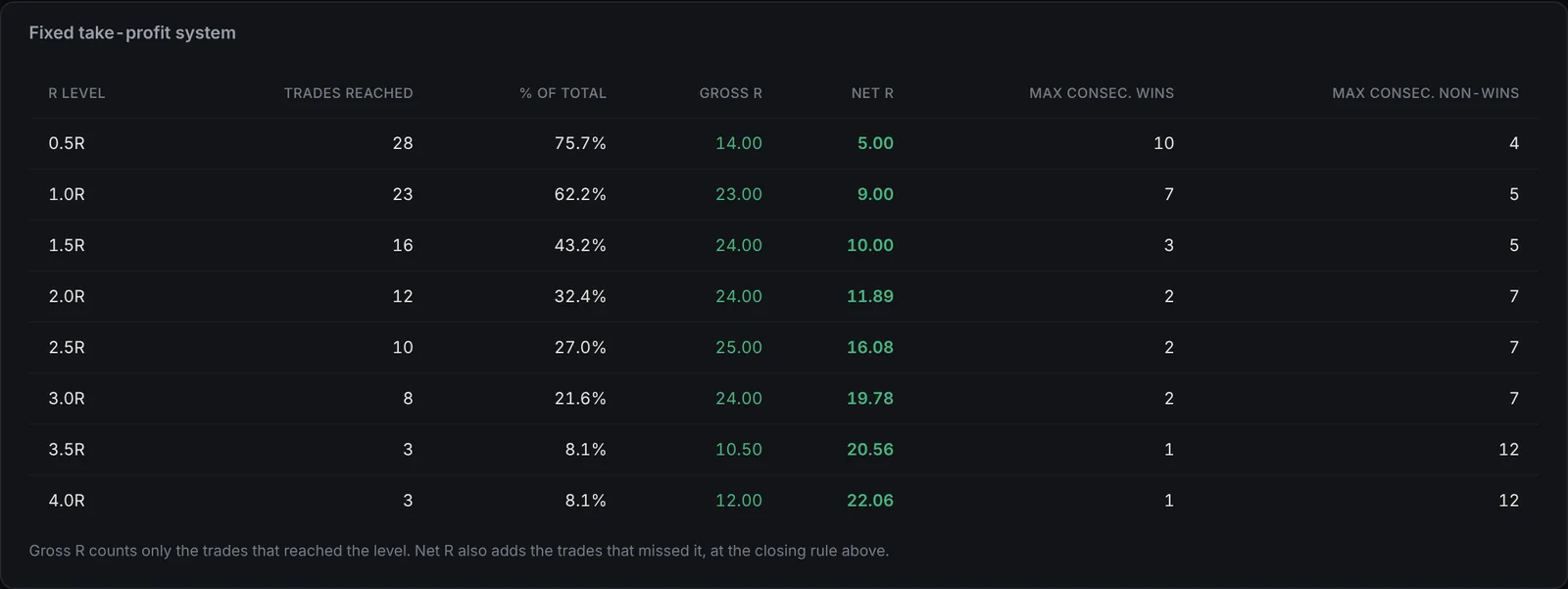Click net R value 16.08
The image size is (1568, 589).
pyautogui.click(x=870, y=347)
